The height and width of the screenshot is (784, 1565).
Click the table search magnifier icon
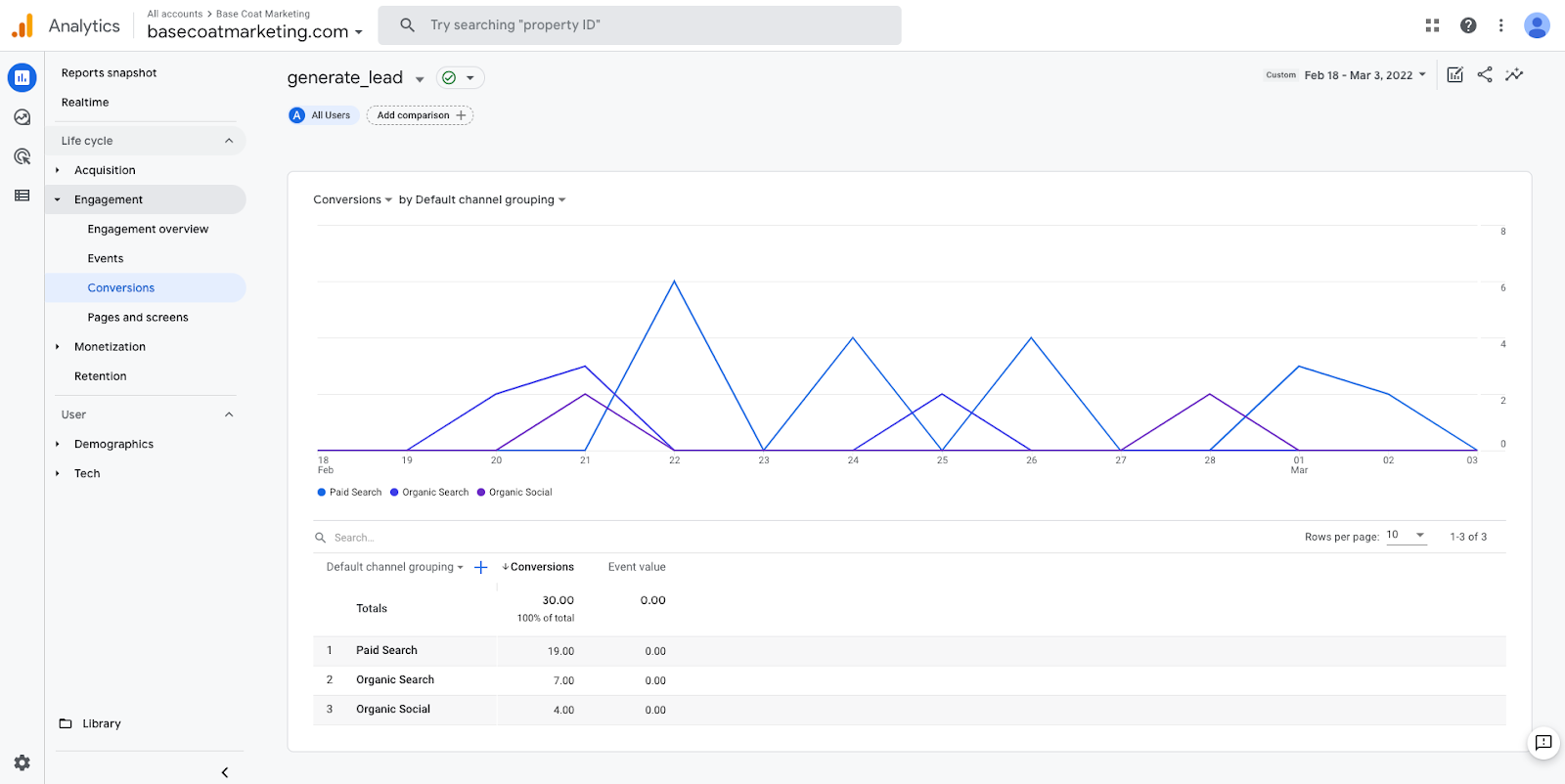[320, 538]
